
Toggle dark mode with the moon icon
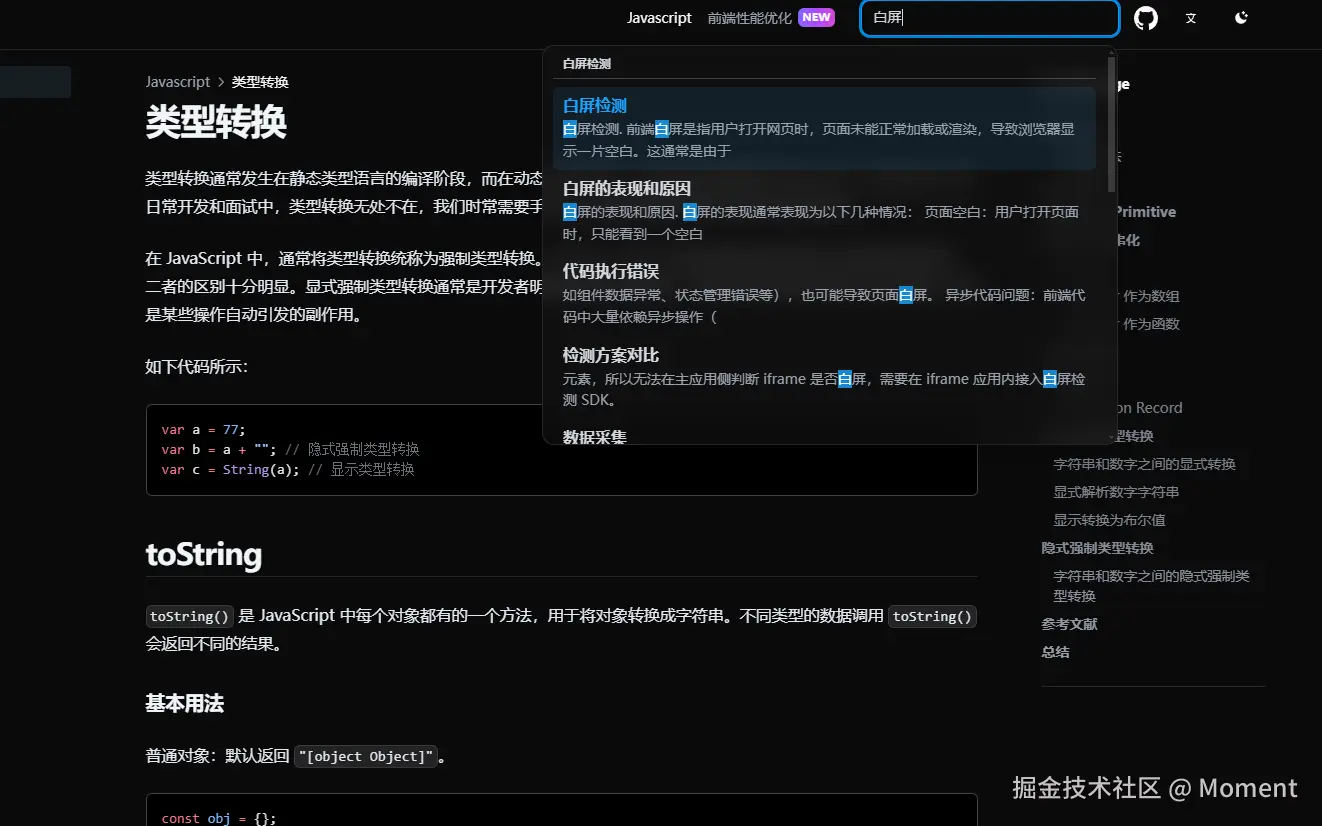click(1240, 17)
